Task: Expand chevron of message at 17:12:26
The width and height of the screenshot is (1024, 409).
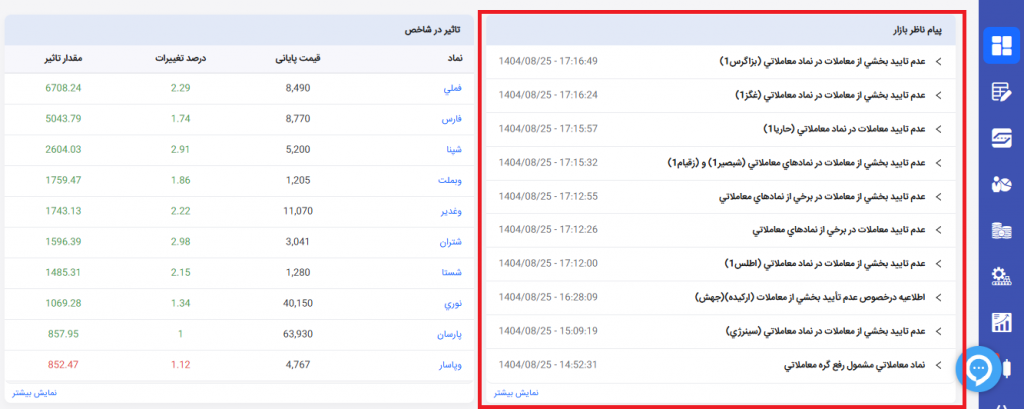Action: point(939,230)
